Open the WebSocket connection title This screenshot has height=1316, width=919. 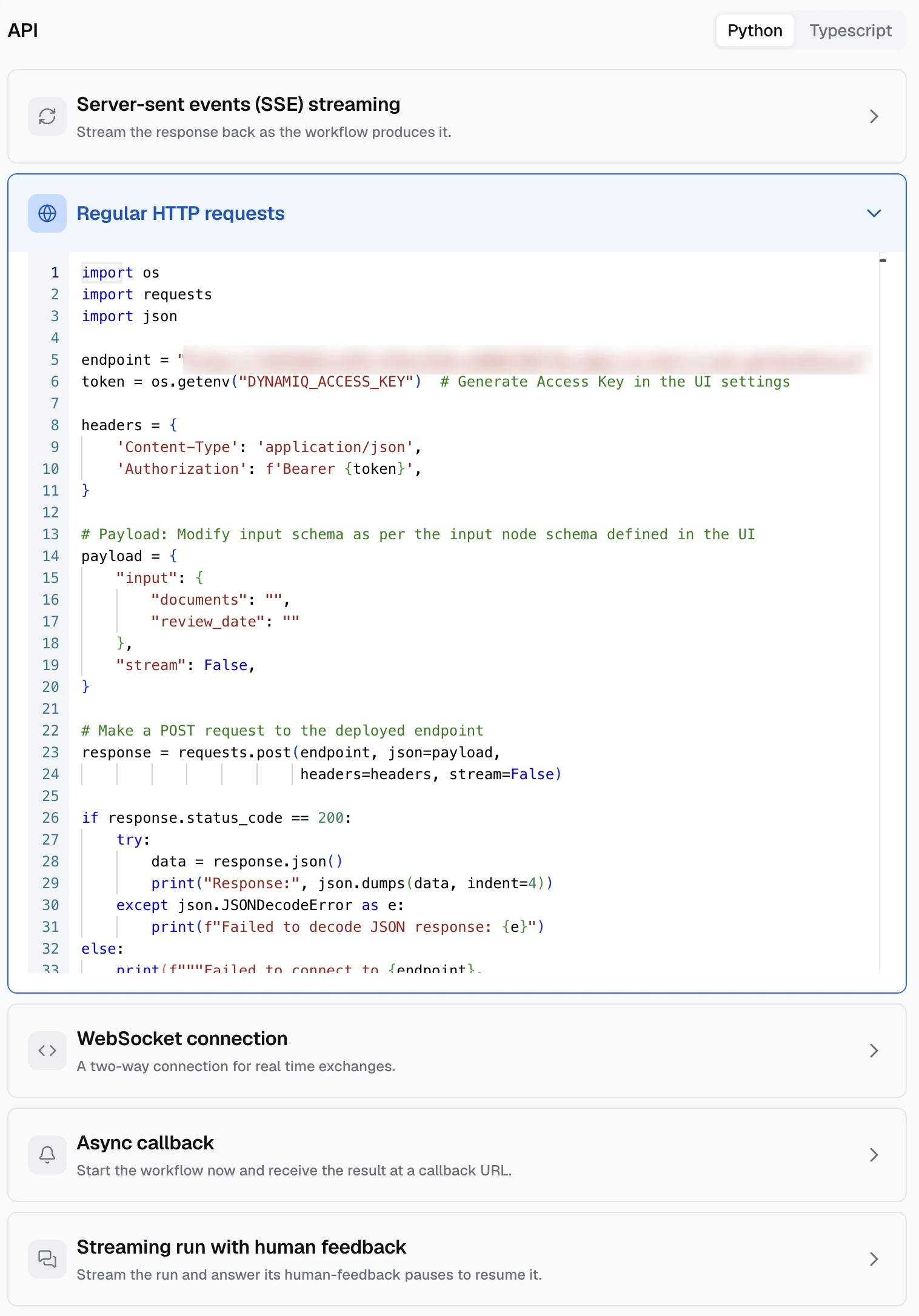coord(182,1039)
